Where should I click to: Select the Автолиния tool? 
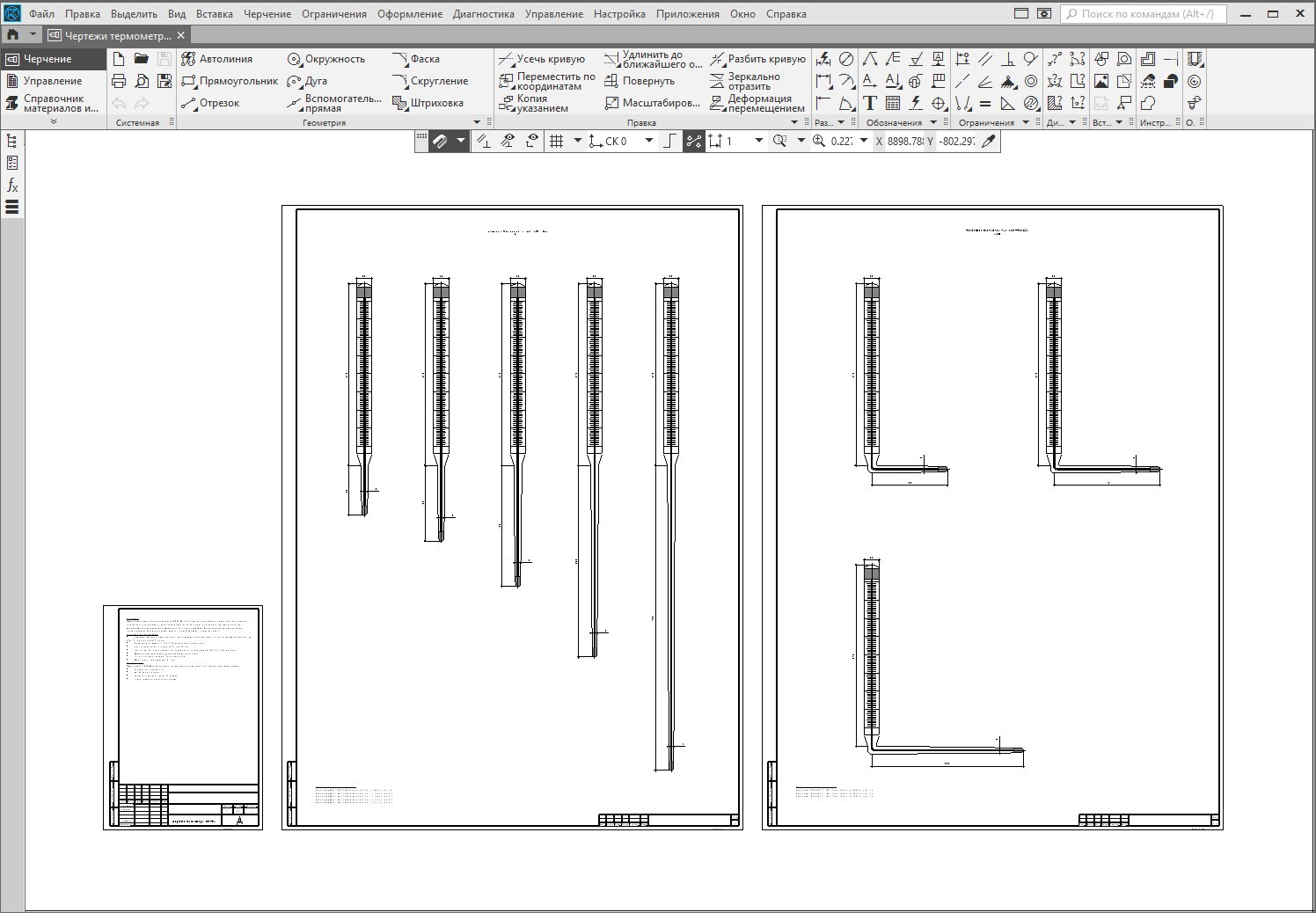pyautogui.click(x=216, y=59)
